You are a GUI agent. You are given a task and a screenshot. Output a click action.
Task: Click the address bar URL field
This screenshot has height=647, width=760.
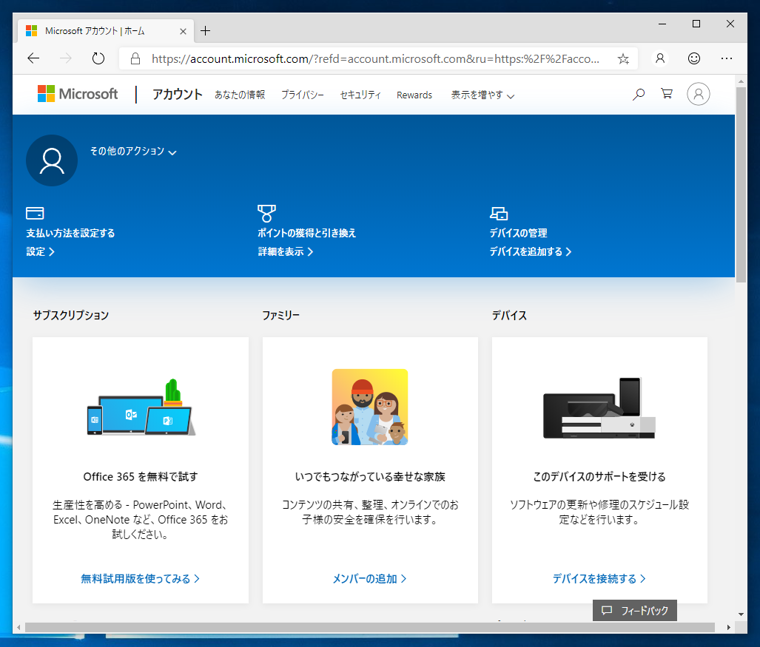coord(376,59)
